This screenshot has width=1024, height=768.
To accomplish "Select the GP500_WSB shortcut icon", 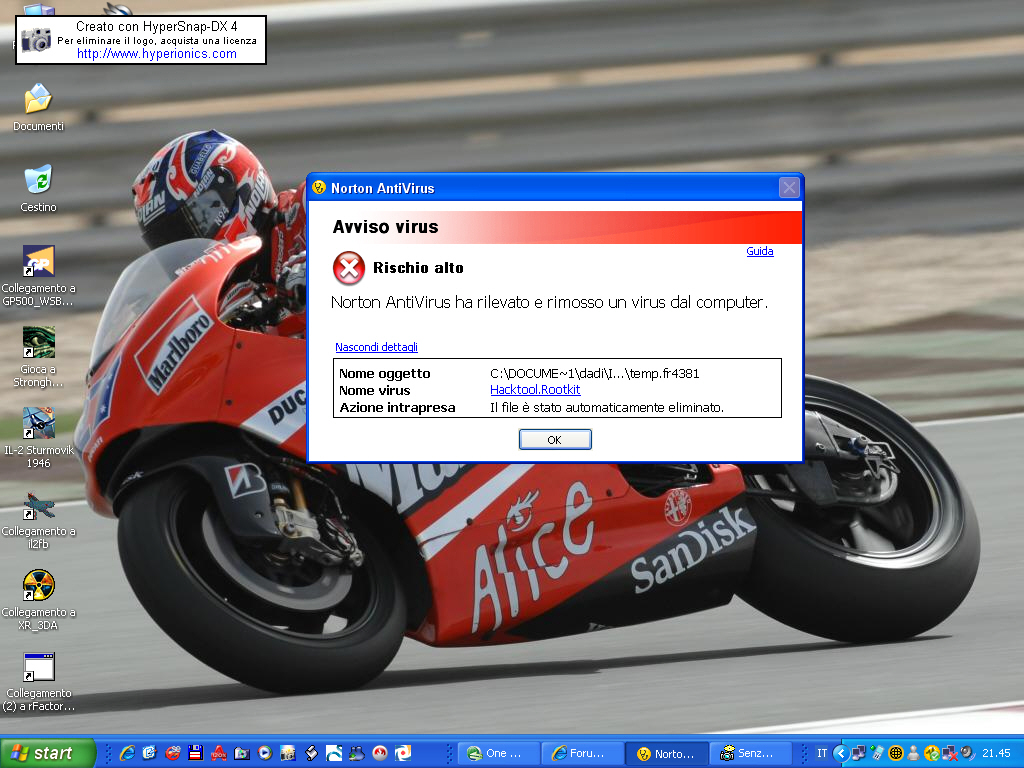I will point(38,262).
